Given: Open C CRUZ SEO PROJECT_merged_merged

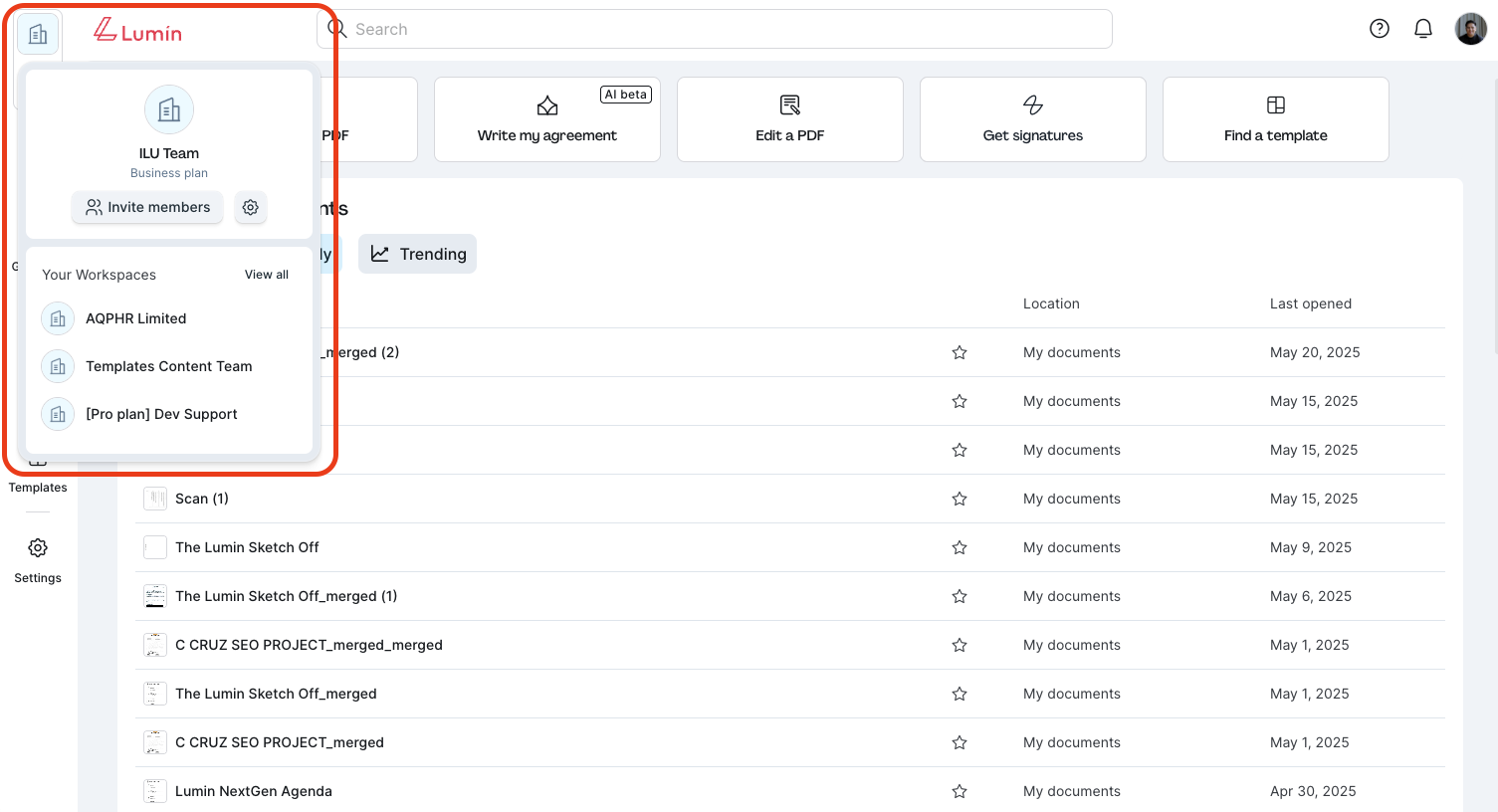Looking at the screenshot, I should pyautogui.click(x=309, y=645).
